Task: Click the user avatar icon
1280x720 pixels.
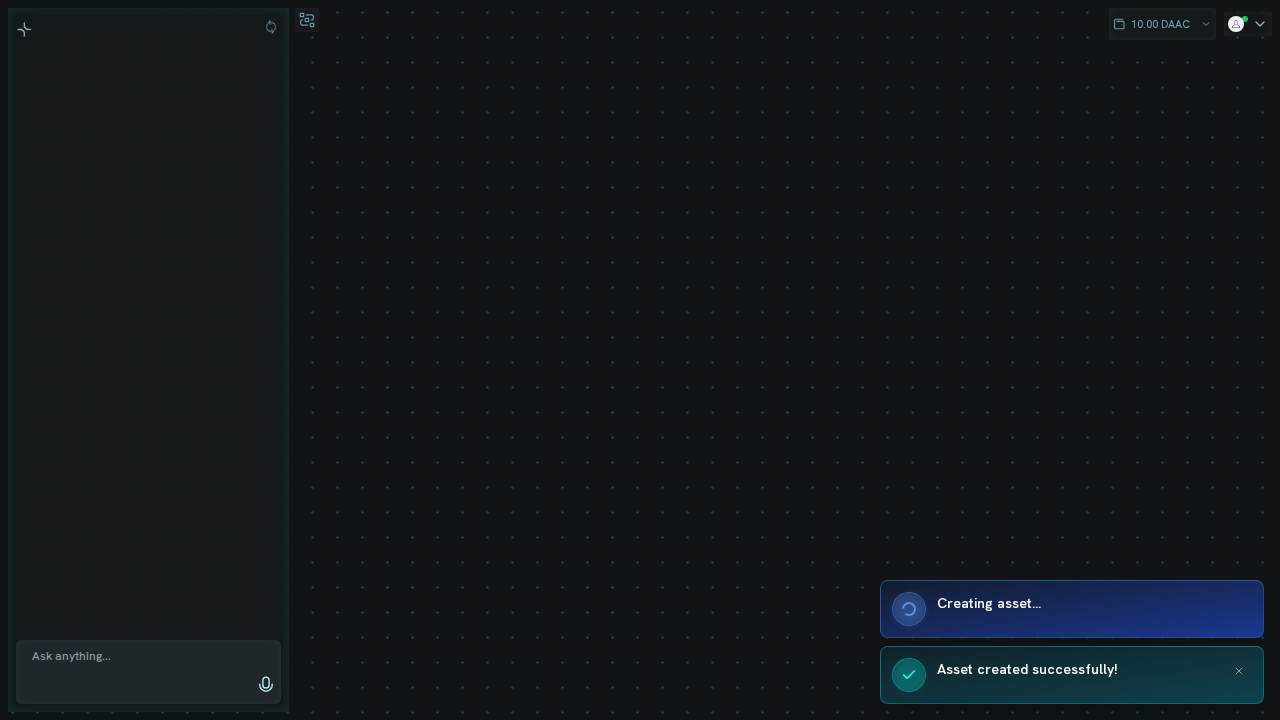Action: 1236,24
